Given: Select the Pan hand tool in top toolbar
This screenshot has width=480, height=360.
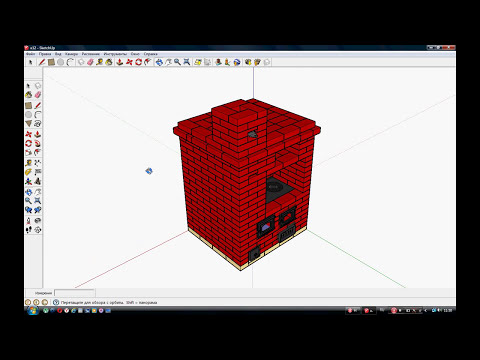Looking at the screenshot, I should pos(168,62).
